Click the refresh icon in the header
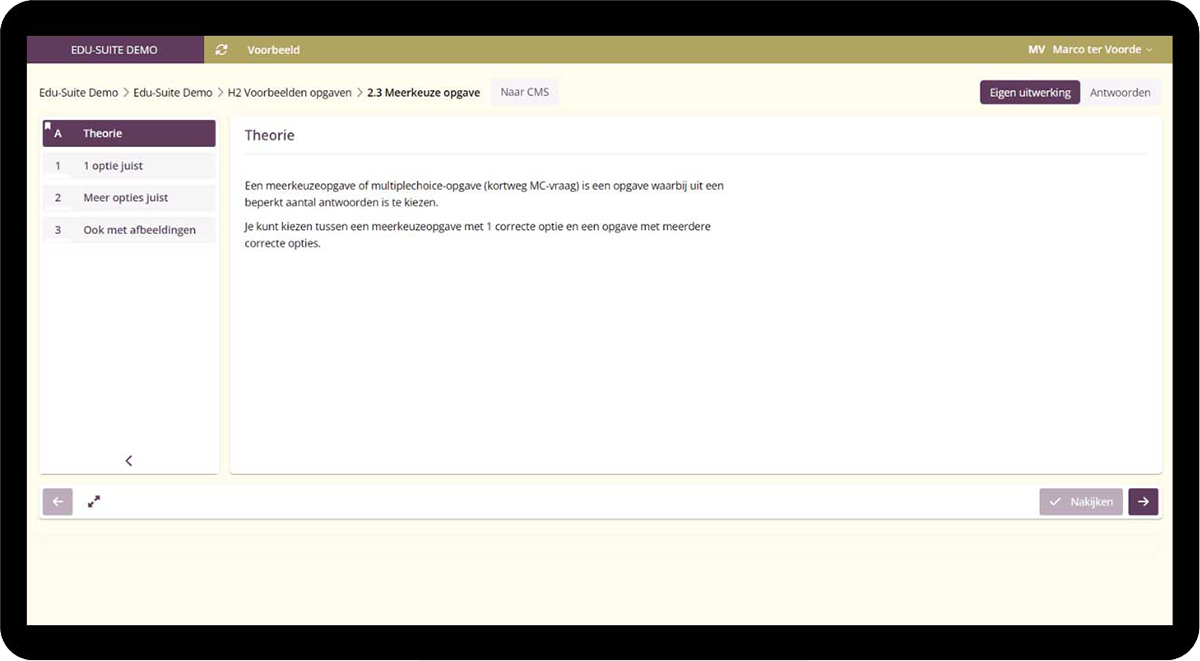1200x661 pixels. click(221, 50)
